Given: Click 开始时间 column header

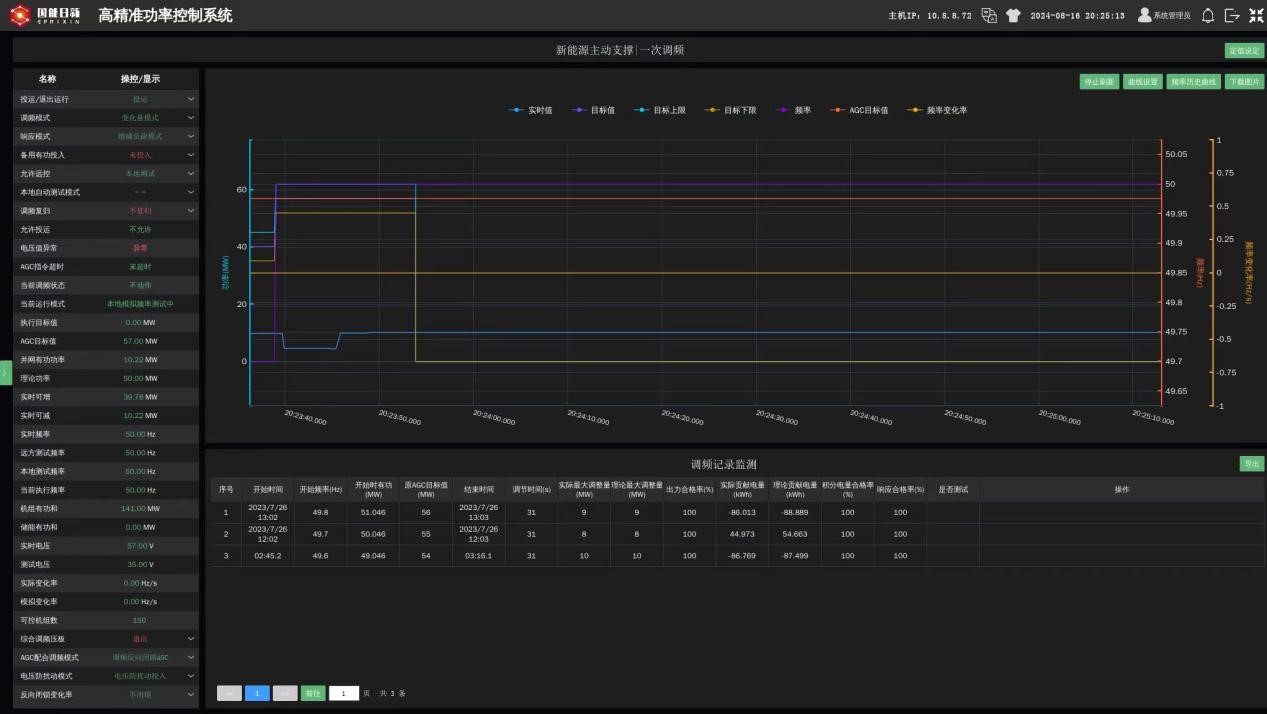Looking at the screenshot, I should coord(268,490).
